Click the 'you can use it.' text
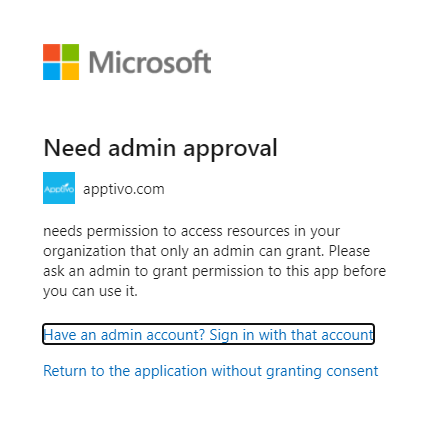 [90, 291]
